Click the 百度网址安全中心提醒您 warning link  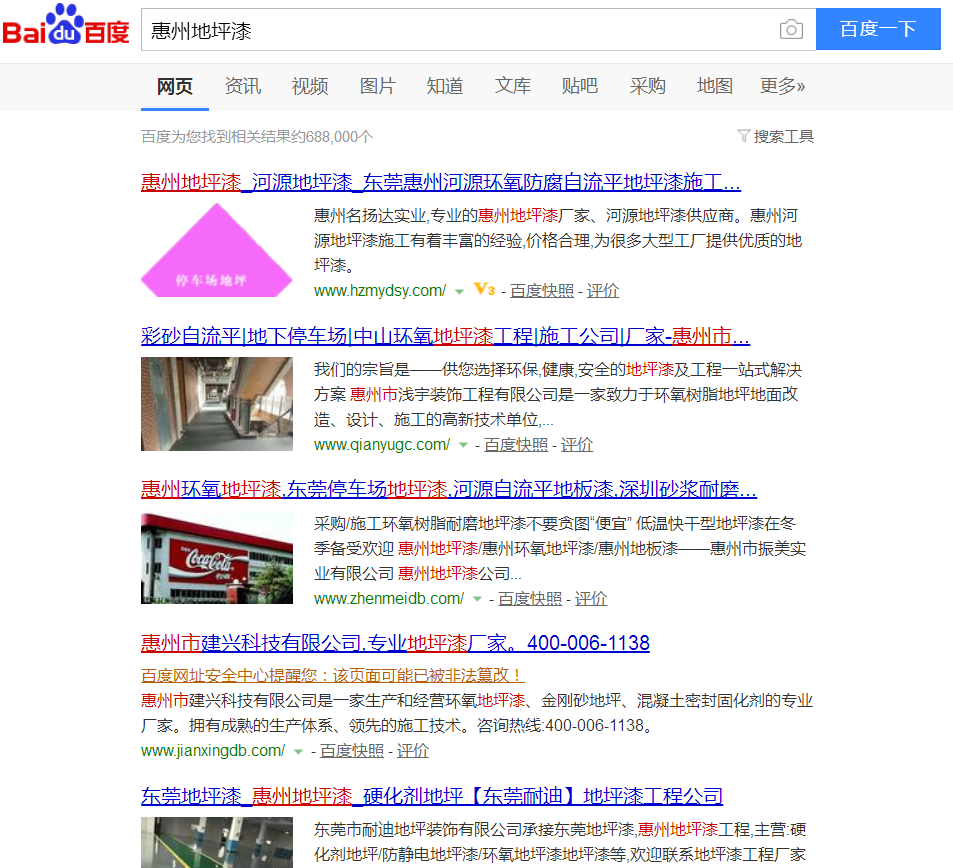(332, 675)
